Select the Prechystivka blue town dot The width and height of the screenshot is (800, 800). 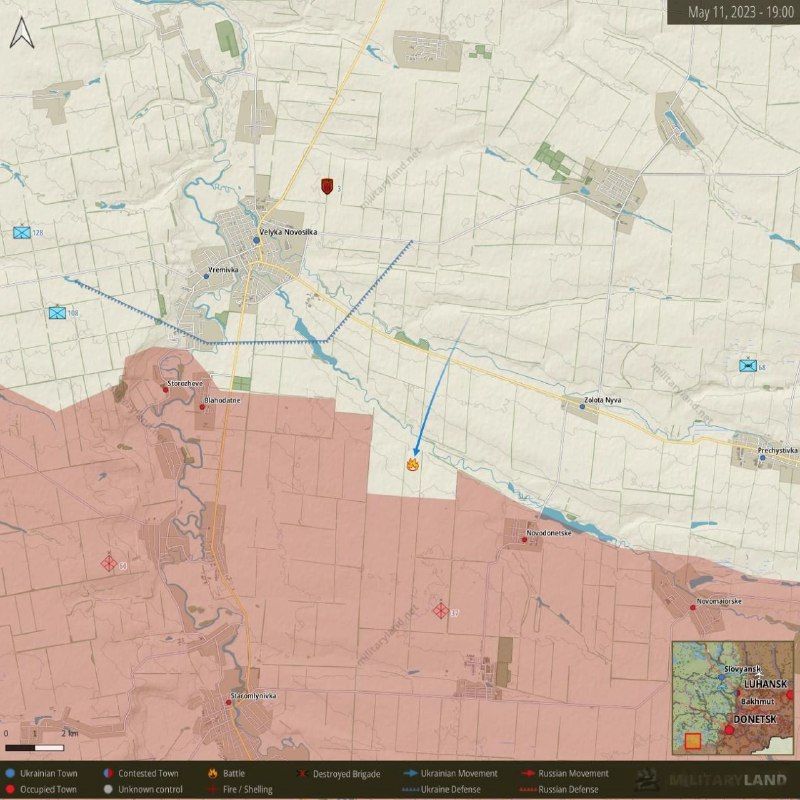(763, 458)
